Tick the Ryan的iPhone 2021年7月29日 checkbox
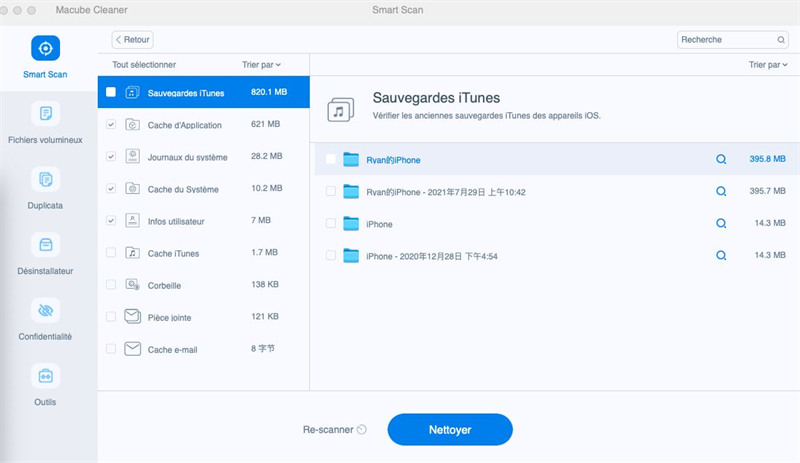The image size is (800, 463). tap(331, 191)
